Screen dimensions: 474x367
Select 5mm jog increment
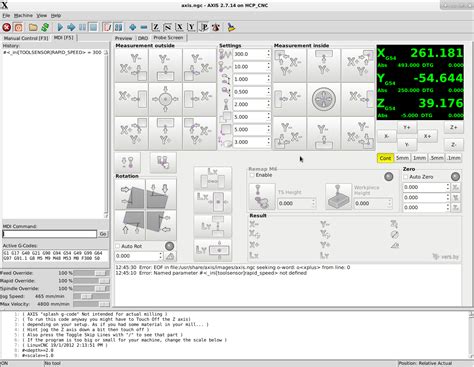click(x=402, y=158)
